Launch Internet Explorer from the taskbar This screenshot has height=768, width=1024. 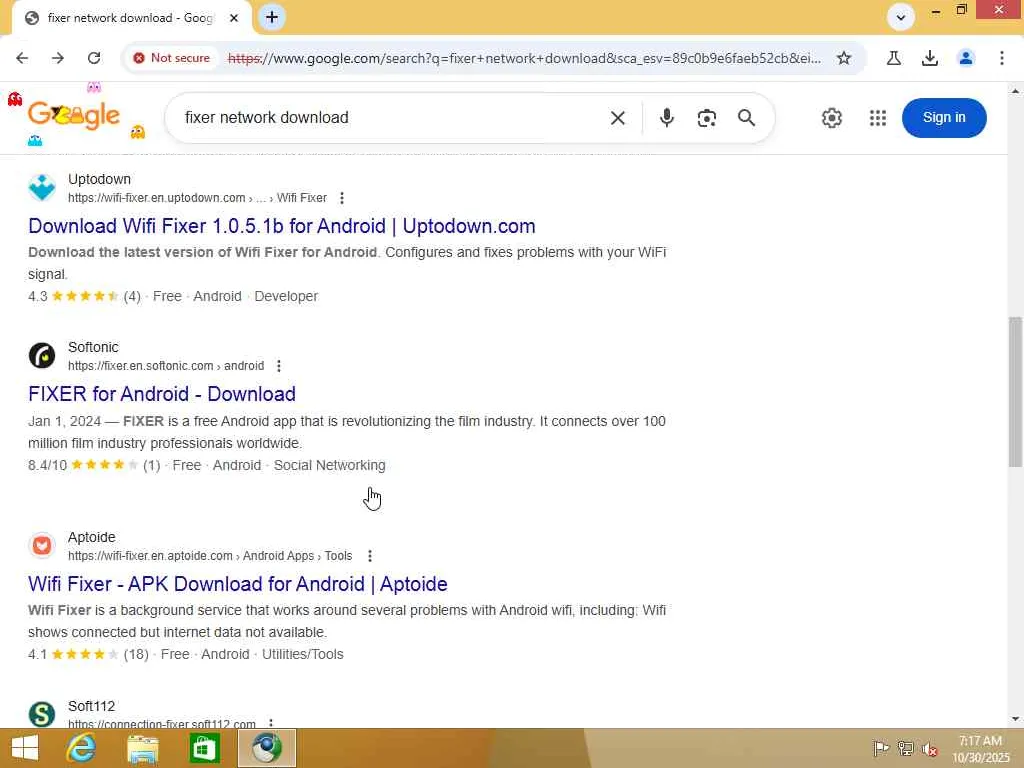[x=82, y=748]
